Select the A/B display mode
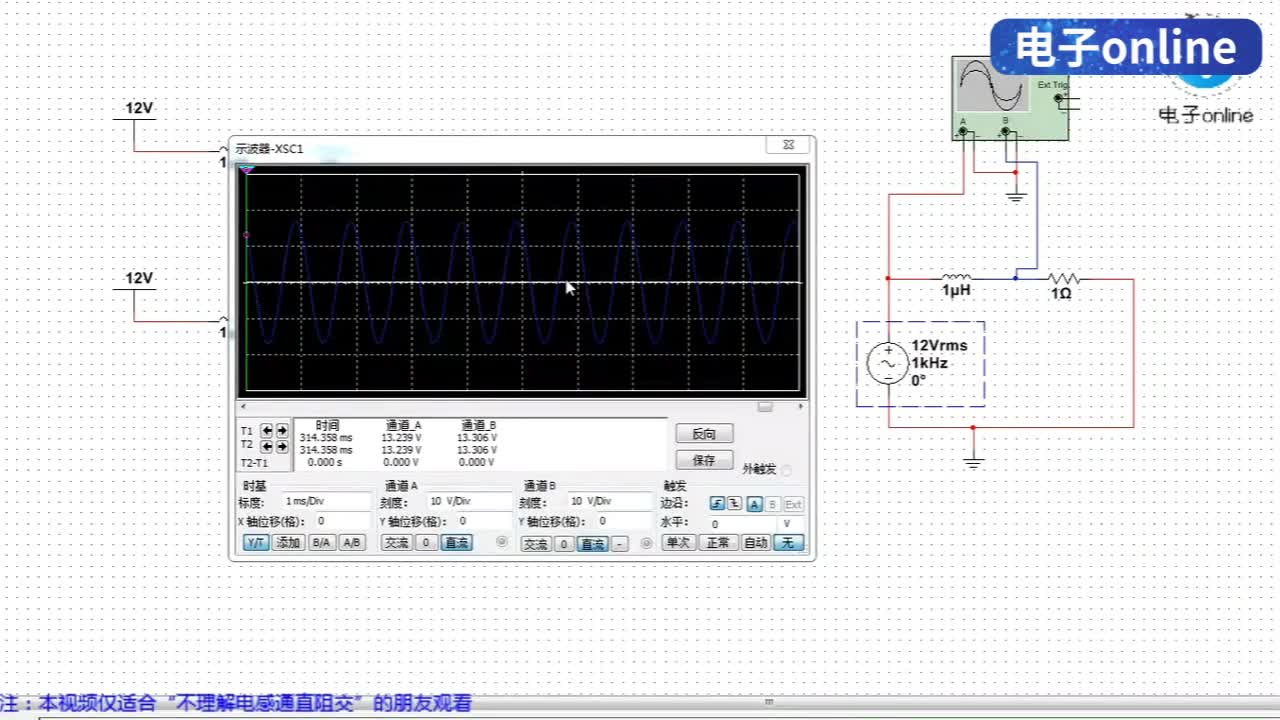Image resolution: width=1280 pixels, height=720 pixels. (x=351, y=543)
